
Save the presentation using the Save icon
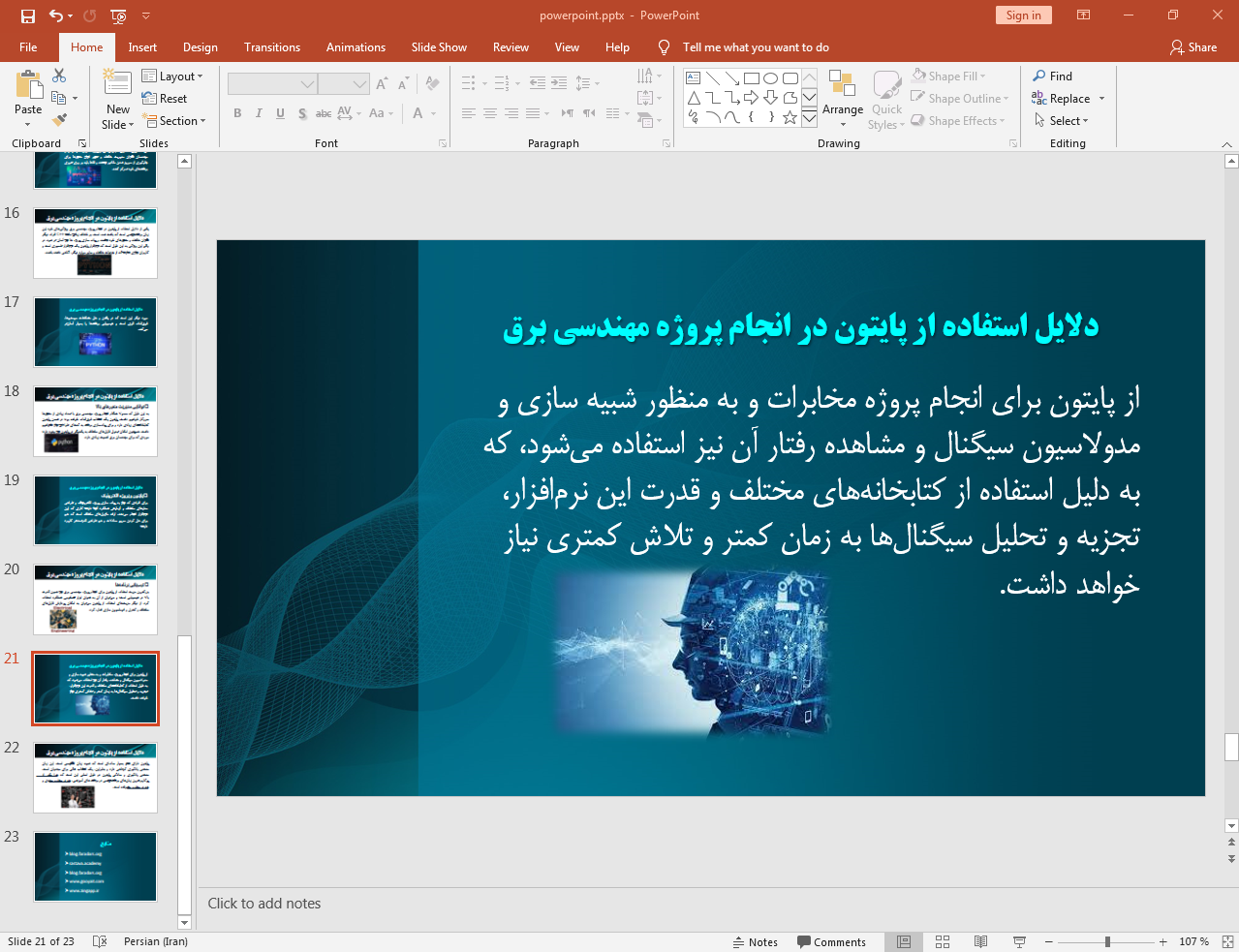(x=28, y=15)
